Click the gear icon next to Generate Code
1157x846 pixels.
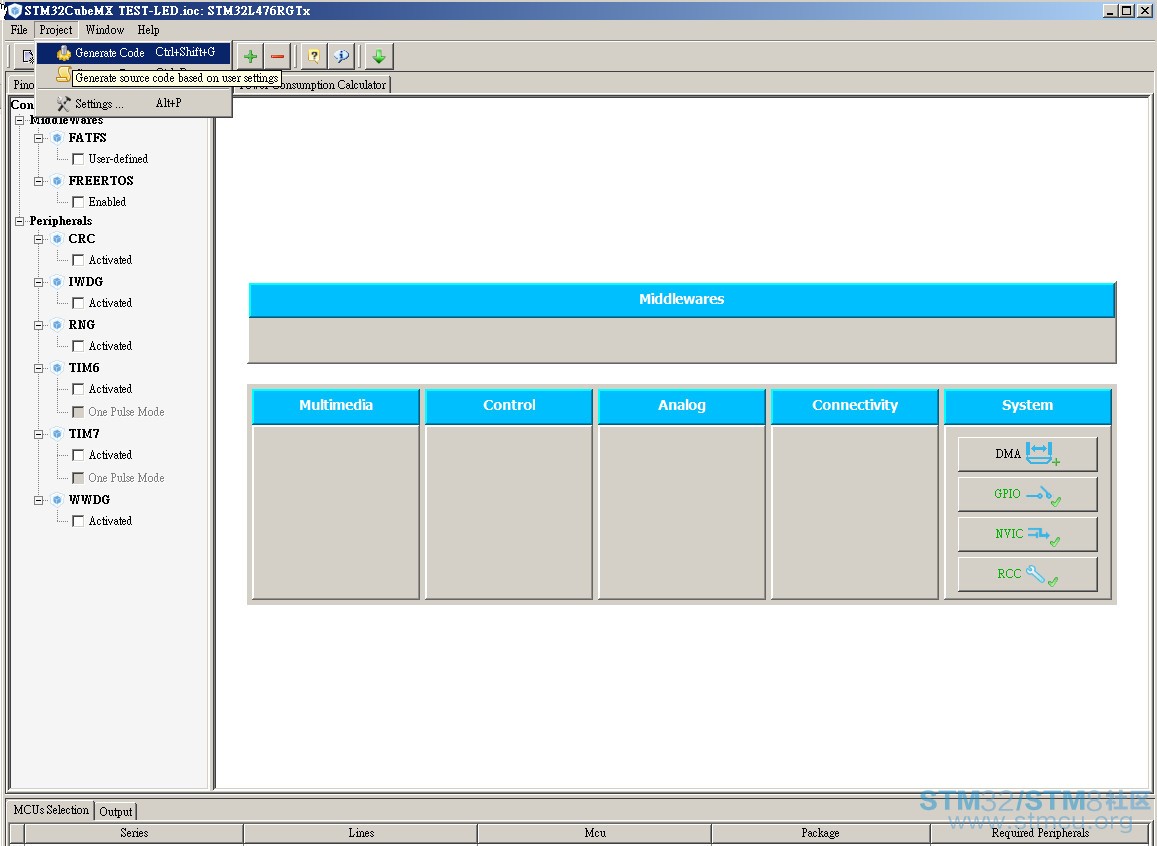[x=63, y=52]
